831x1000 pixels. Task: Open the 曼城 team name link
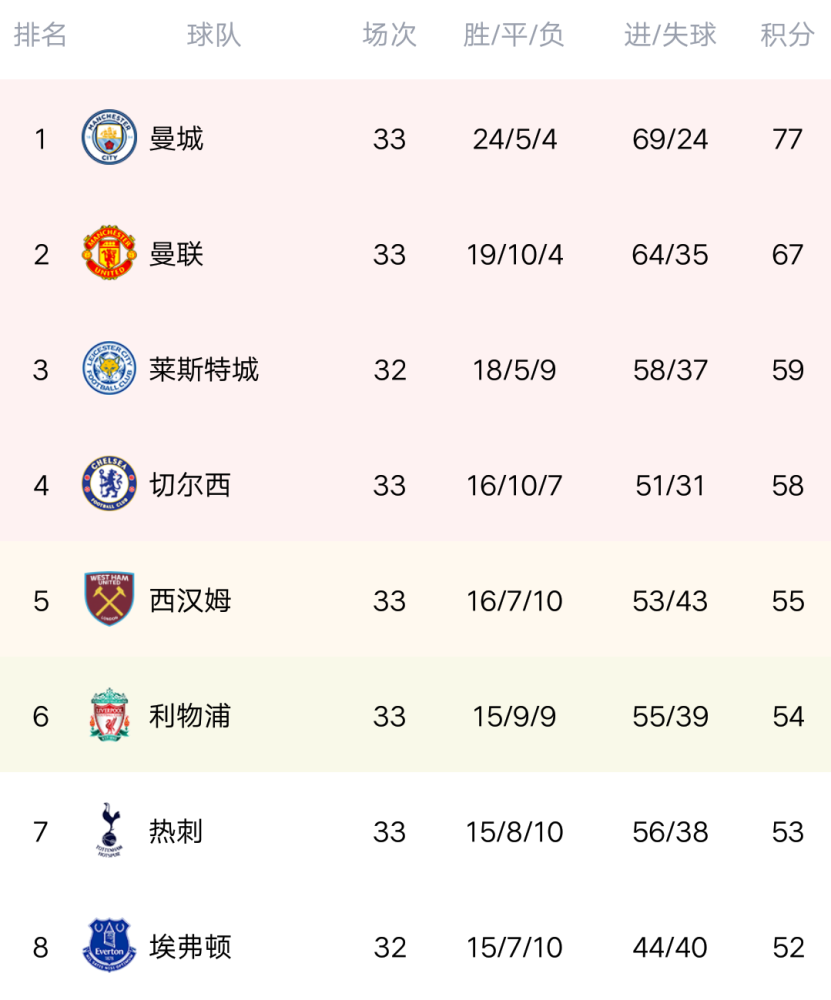[176, 139]
